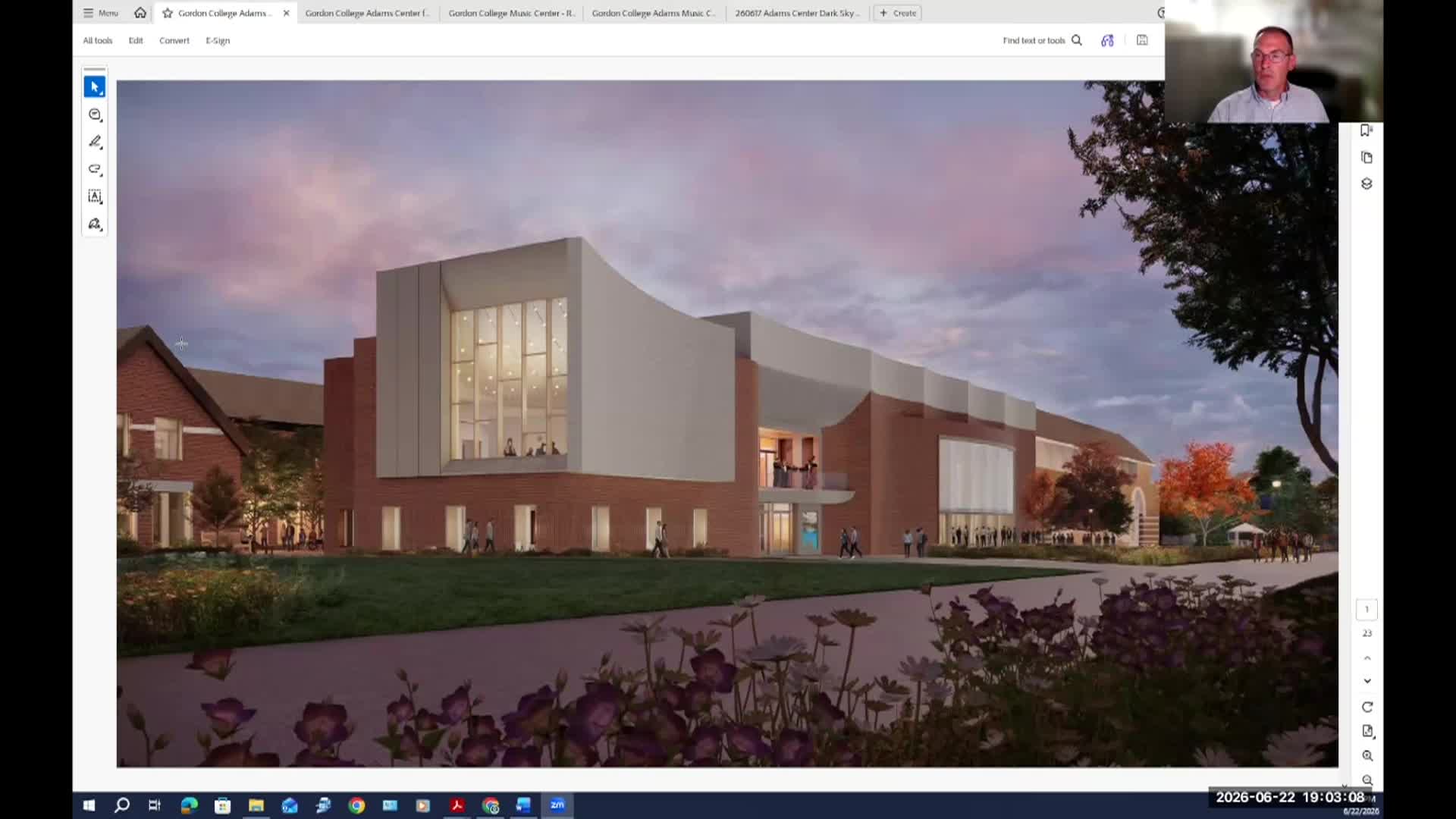This screenshot has width=1456, height=819.
Task: Choose the highlight pen tool
Action: pyautogui.click(x=95, y=142)
